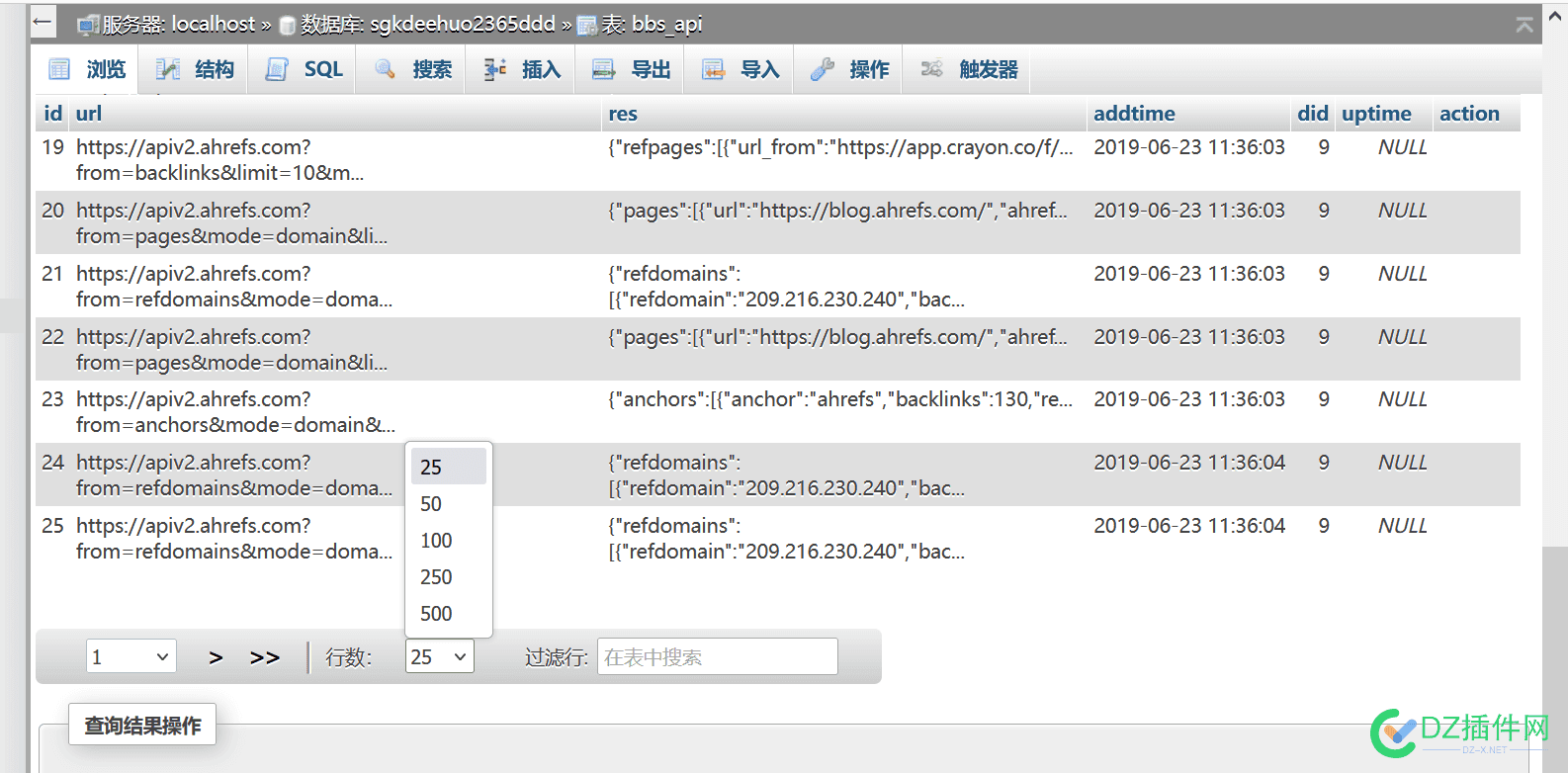This screenshot has height=773, width=1568.
Task: Open the 结构 tab
Action: tap(195, 69)
